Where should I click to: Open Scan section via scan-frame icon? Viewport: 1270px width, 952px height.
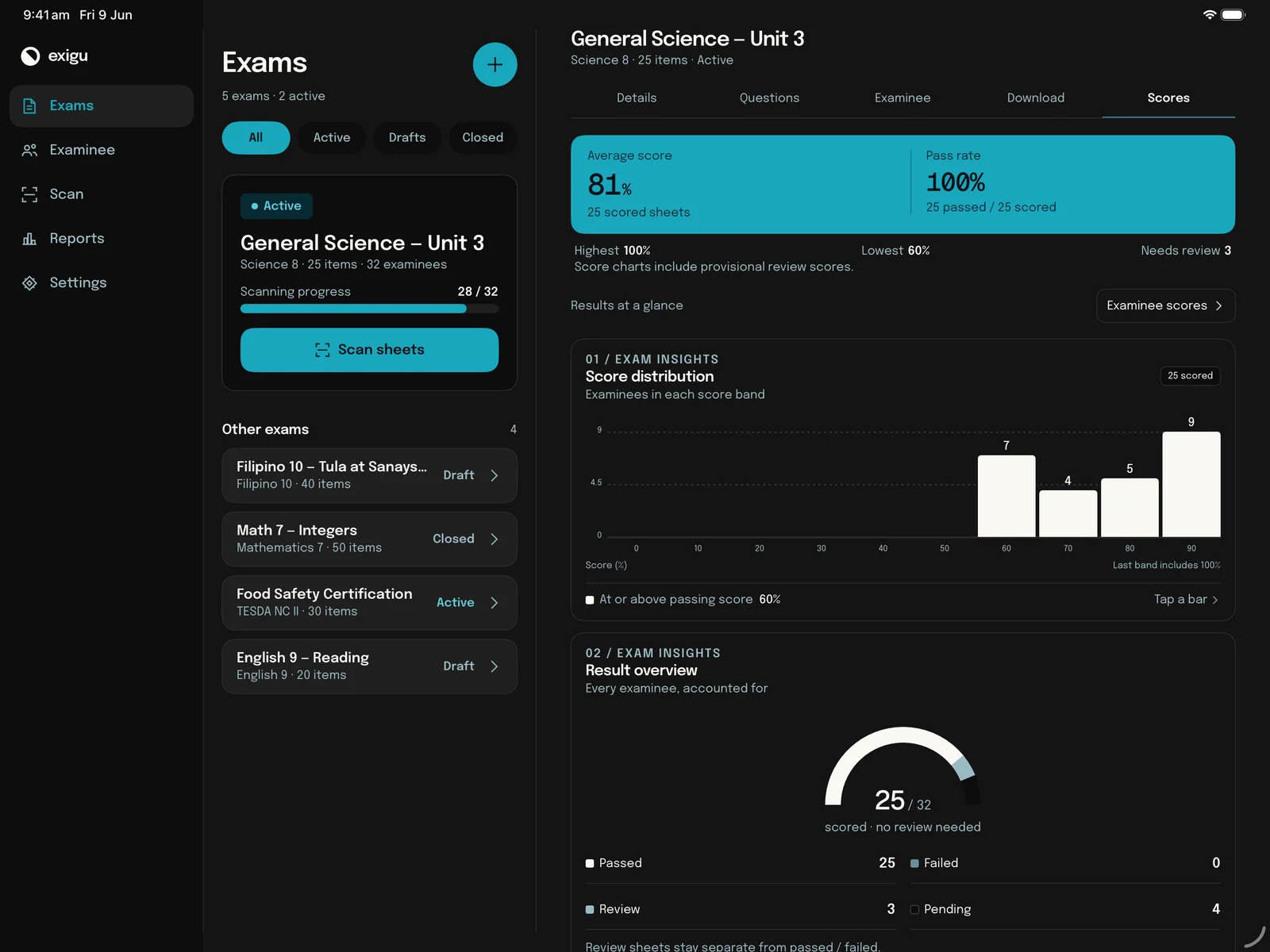pyautogui.click(x=29, y=194)
